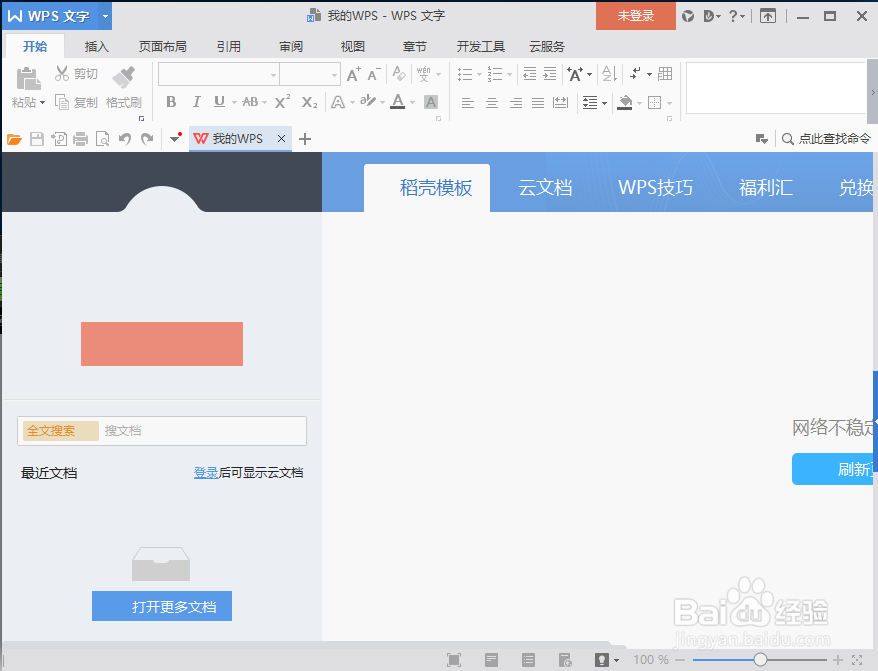Viewport: 878px width, 671px height.
Task: Toggle align right paragraph
Action: point(516,102)
